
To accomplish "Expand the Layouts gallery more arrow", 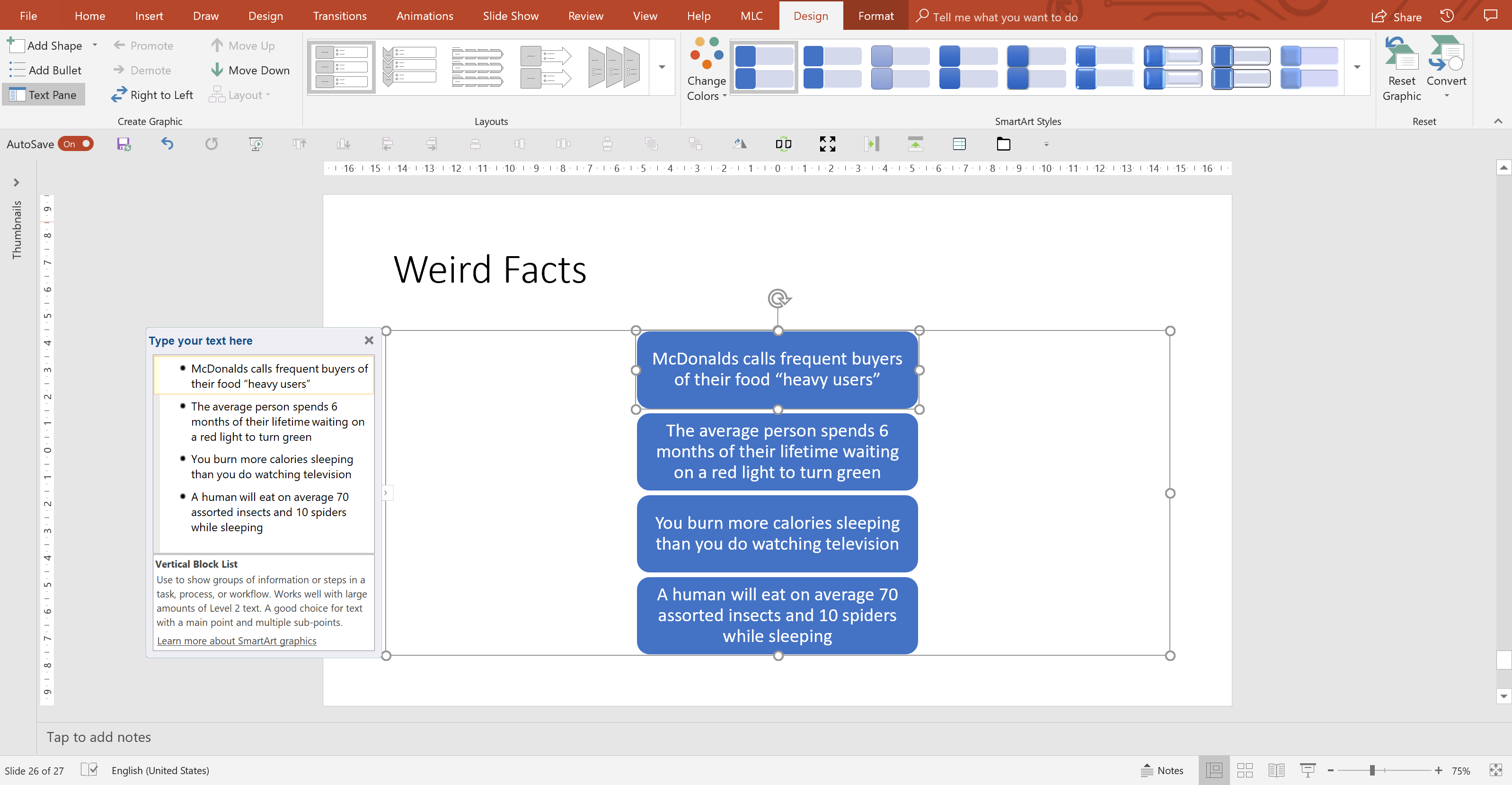I will point(662,67).
